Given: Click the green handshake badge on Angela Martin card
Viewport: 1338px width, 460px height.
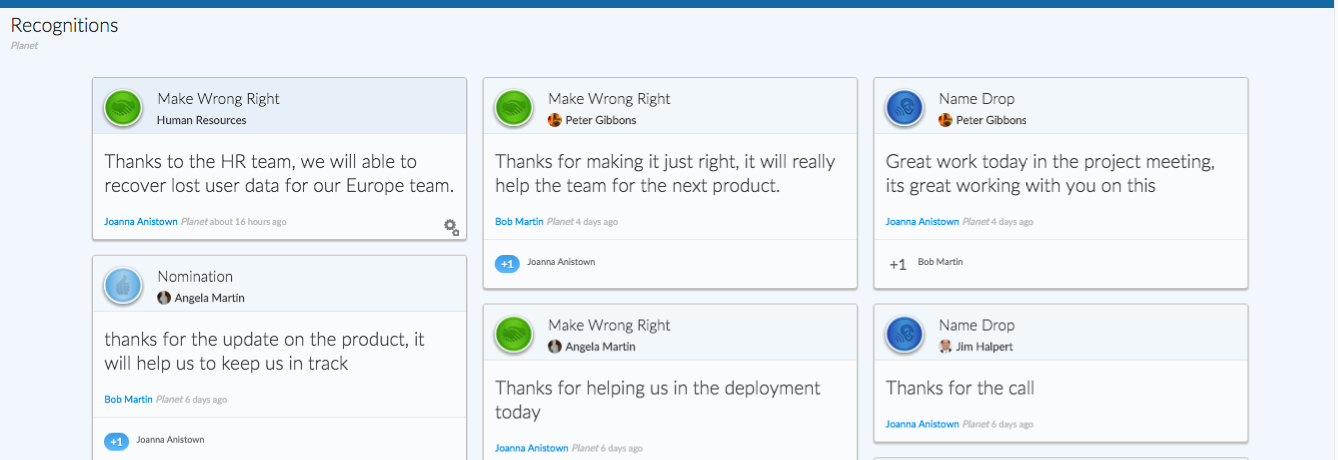Looking at the screenshot, I should [x=514, y=335].
